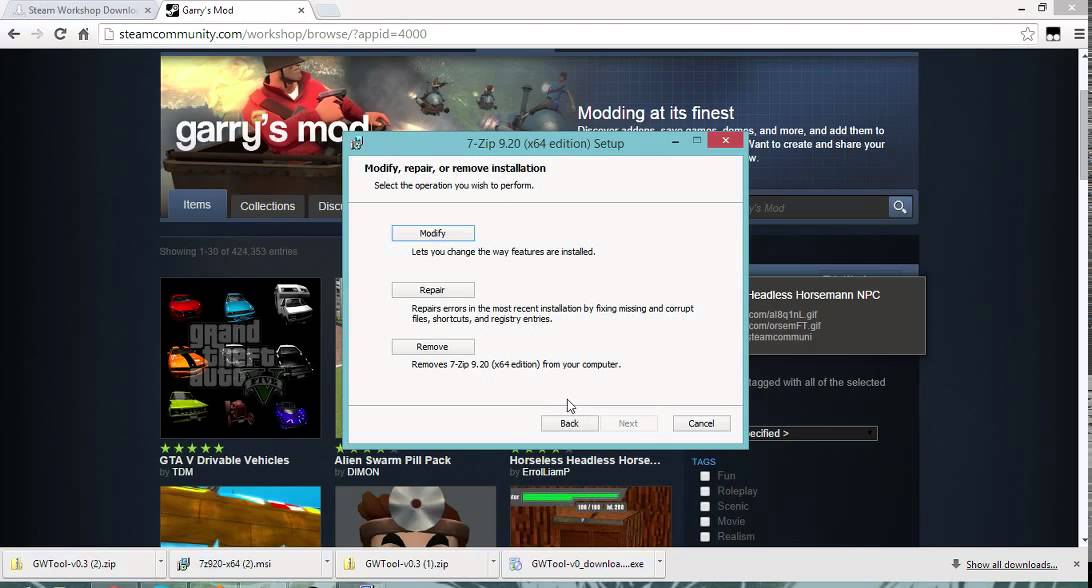Open author ErrolLiamP profile link
This screenshot has height=588, width=1092.
click(x=546, y=472)
